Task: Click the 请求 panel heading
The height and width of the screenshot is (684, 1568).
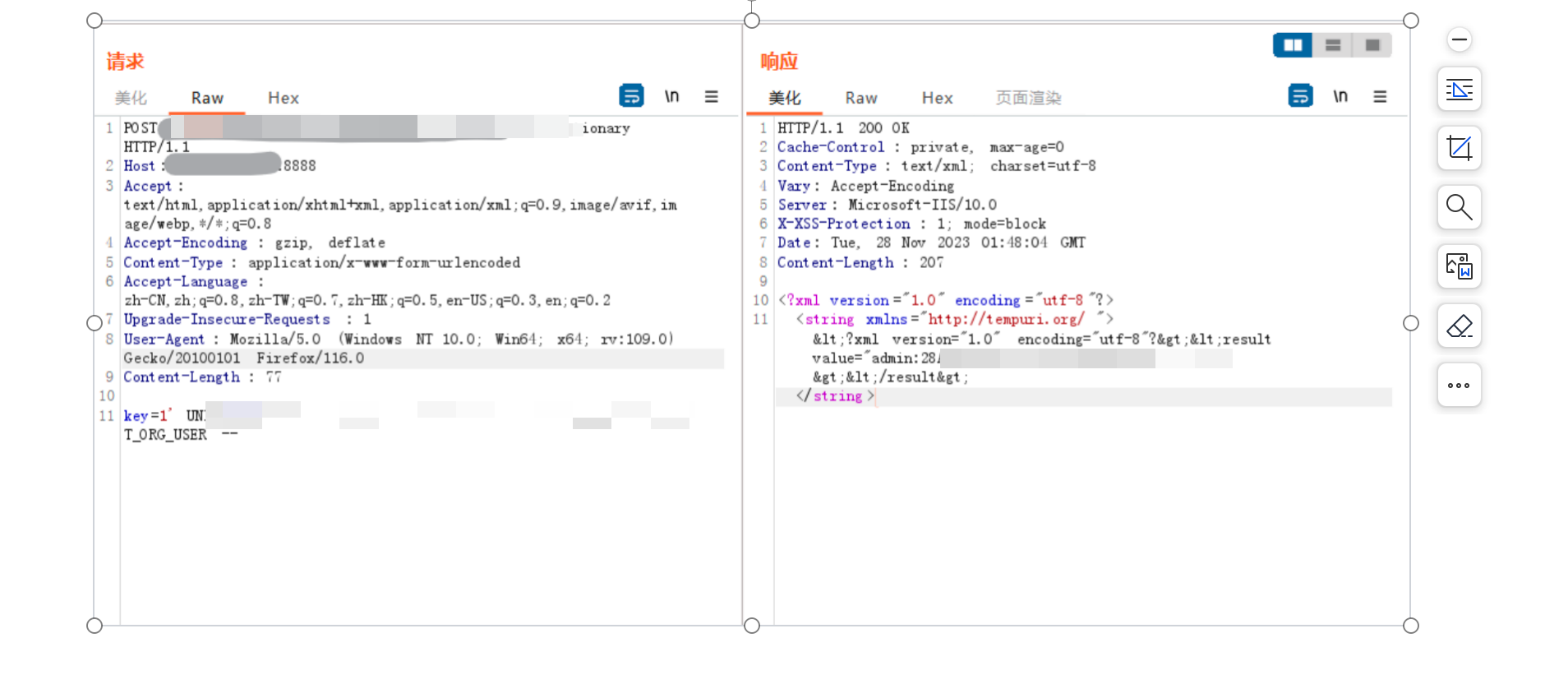Action: 125,61
